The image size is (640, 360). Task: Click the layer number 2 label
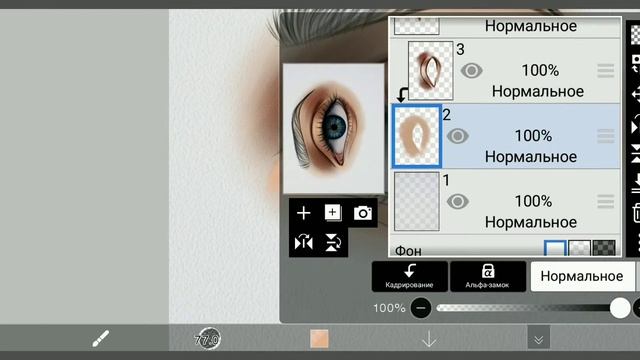tap(446, 115)
